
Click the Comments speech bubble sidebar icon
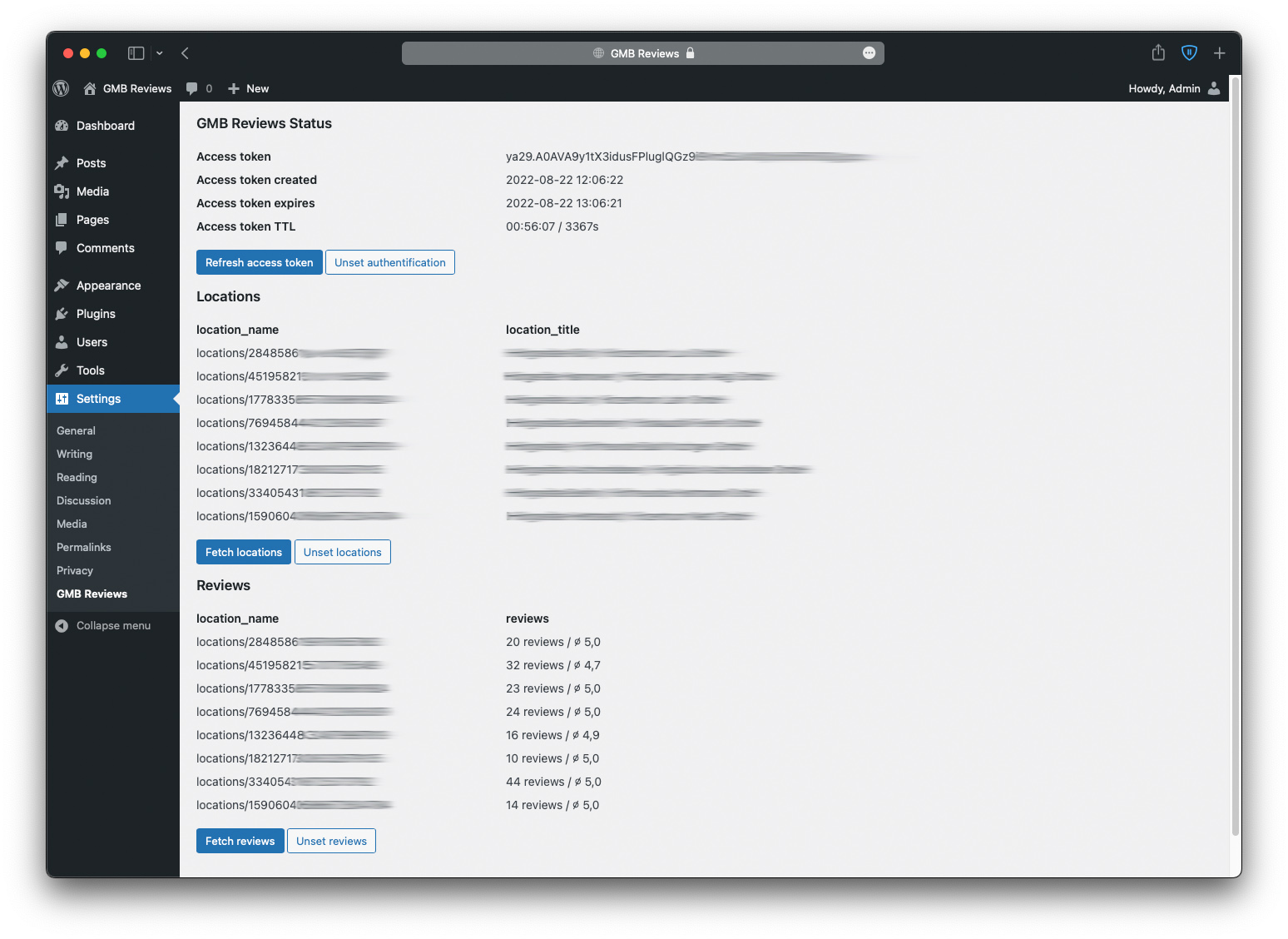click(x=62, y=248)
